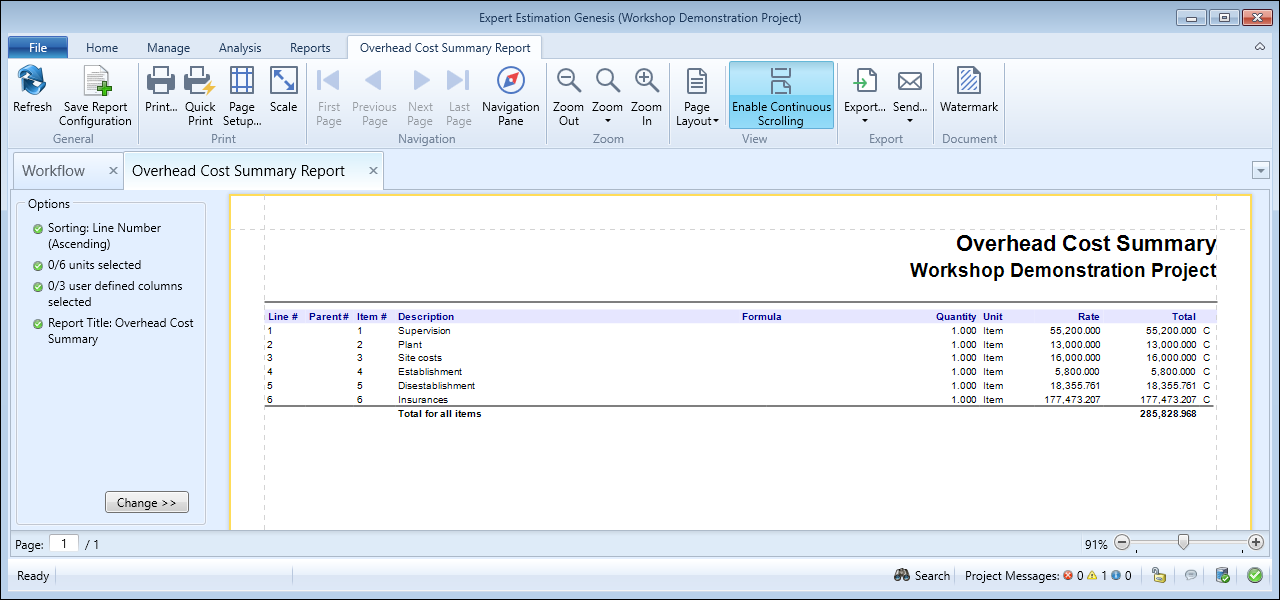
Task: Switch to the Workflow document tab
Action: point(54,171)
